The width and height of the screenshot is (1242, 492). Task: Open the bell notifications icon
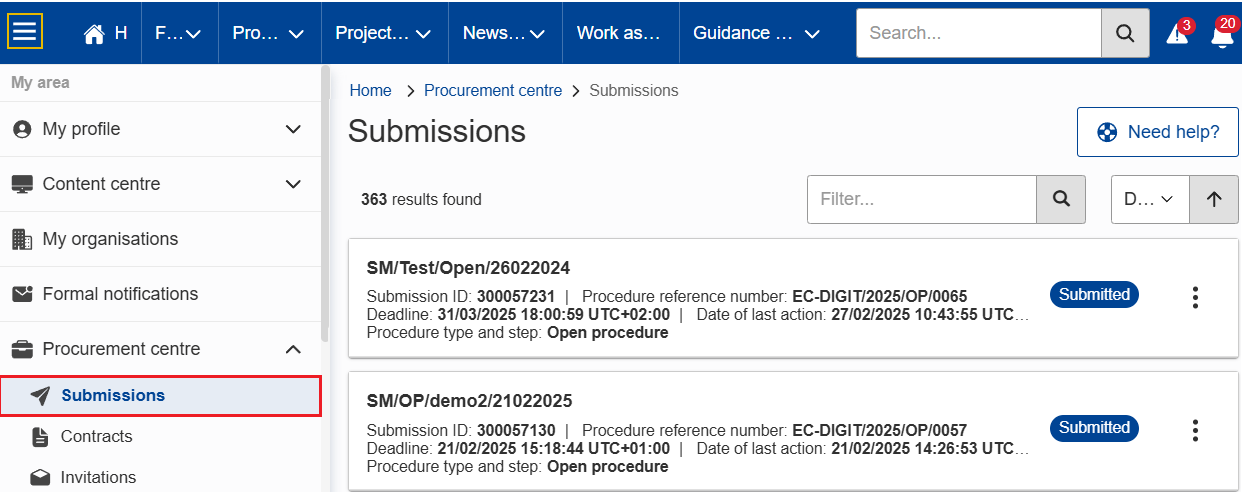(1221, 34)
